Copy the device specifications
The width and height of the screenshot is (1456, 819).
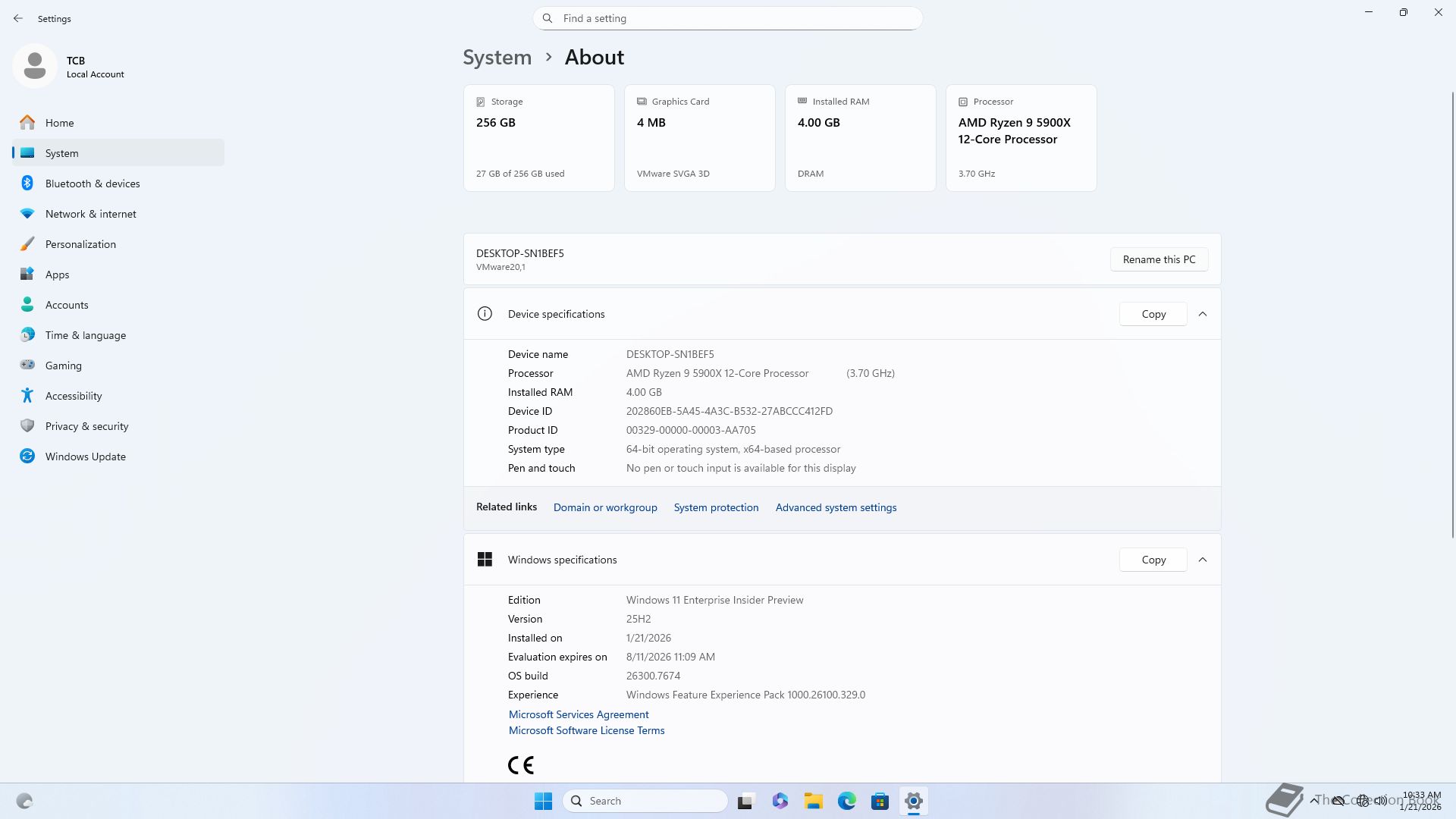point(1153,314)
